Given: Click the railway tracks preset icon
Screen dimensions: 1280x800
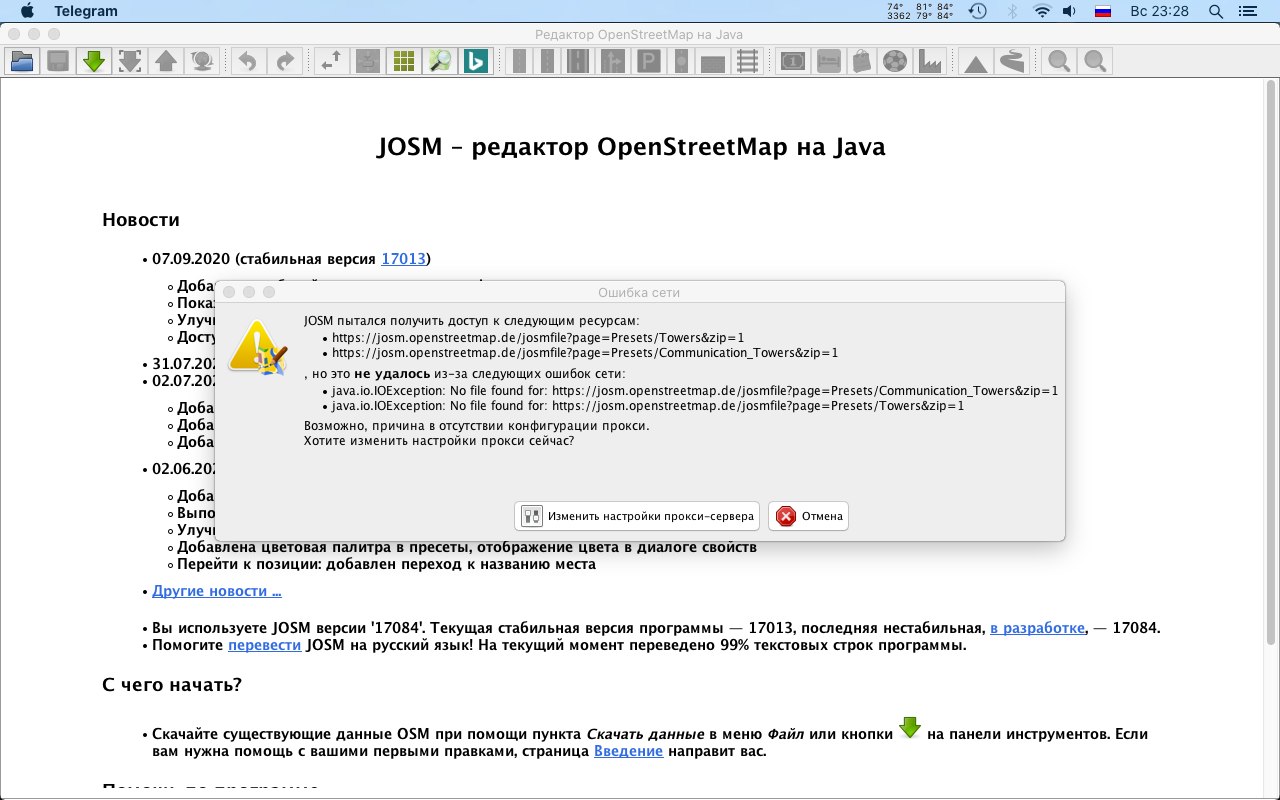Looking at the screenshot, I should coord(746,61).
